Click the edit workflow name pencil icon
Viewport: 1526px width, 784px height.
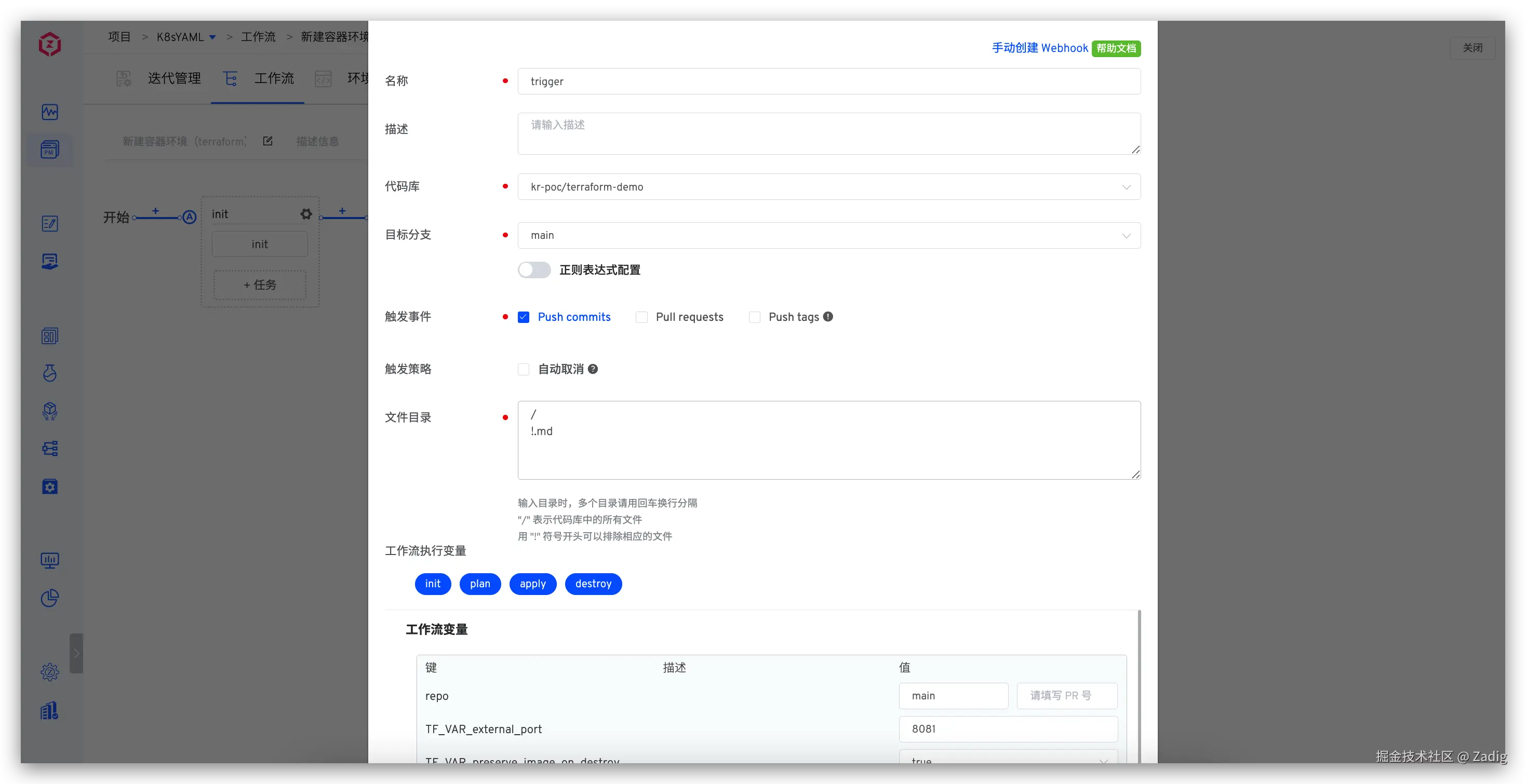coord(268,141)
